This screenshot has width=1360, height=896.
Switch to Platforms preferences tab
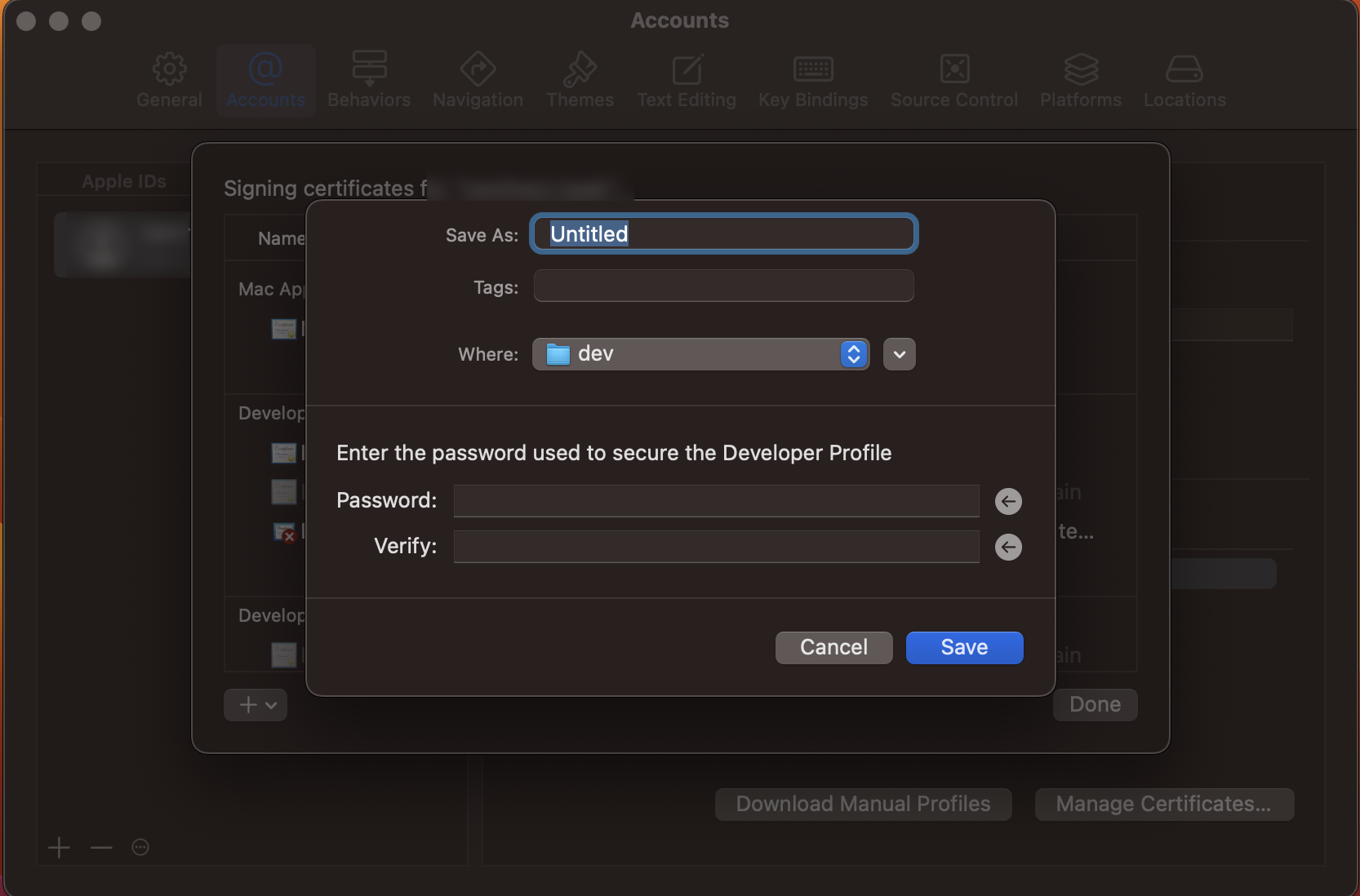tap(1081, 81)
